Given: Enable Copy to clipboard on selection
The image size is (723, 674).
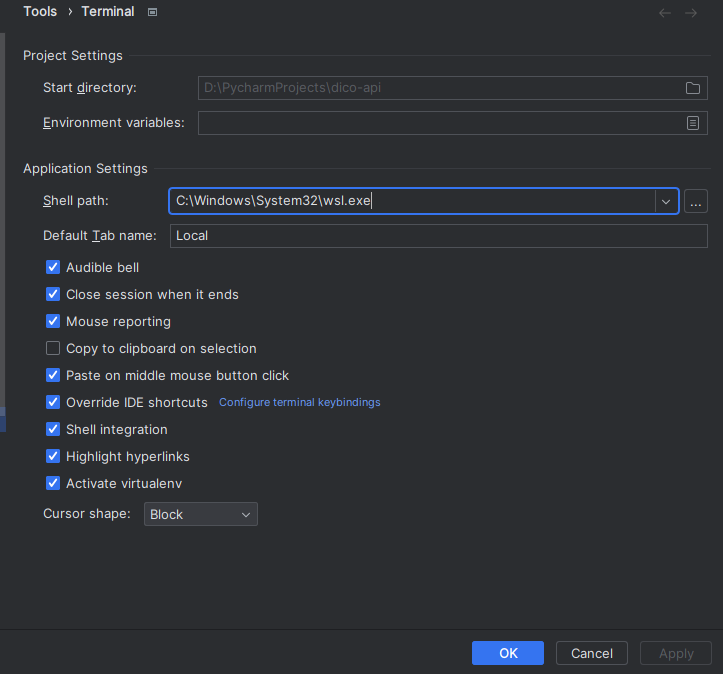Looking at the screenshot, I should pyautogui.click(x=53, y=349).
